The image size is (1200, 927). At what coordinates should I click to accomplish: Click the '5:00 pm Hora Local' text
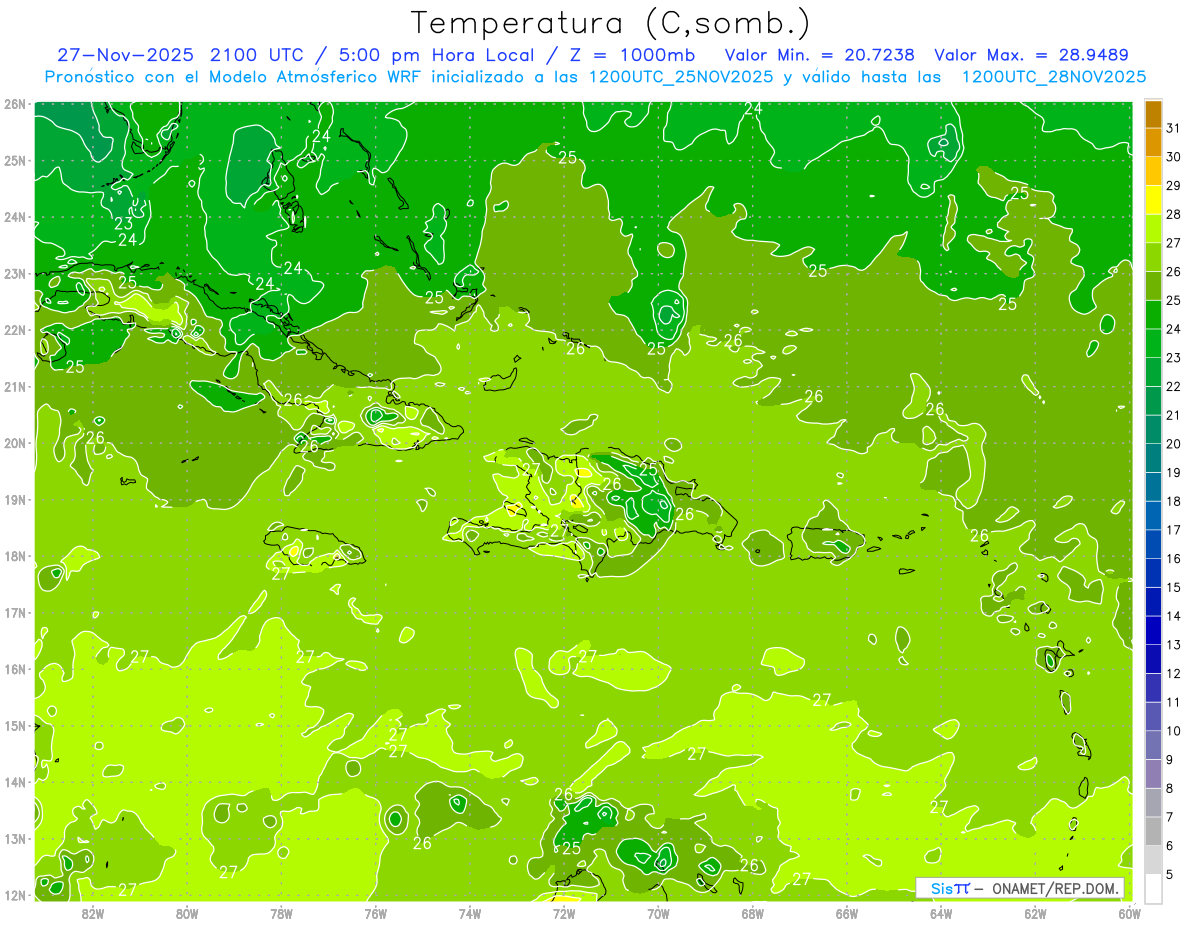pos(437,55)
